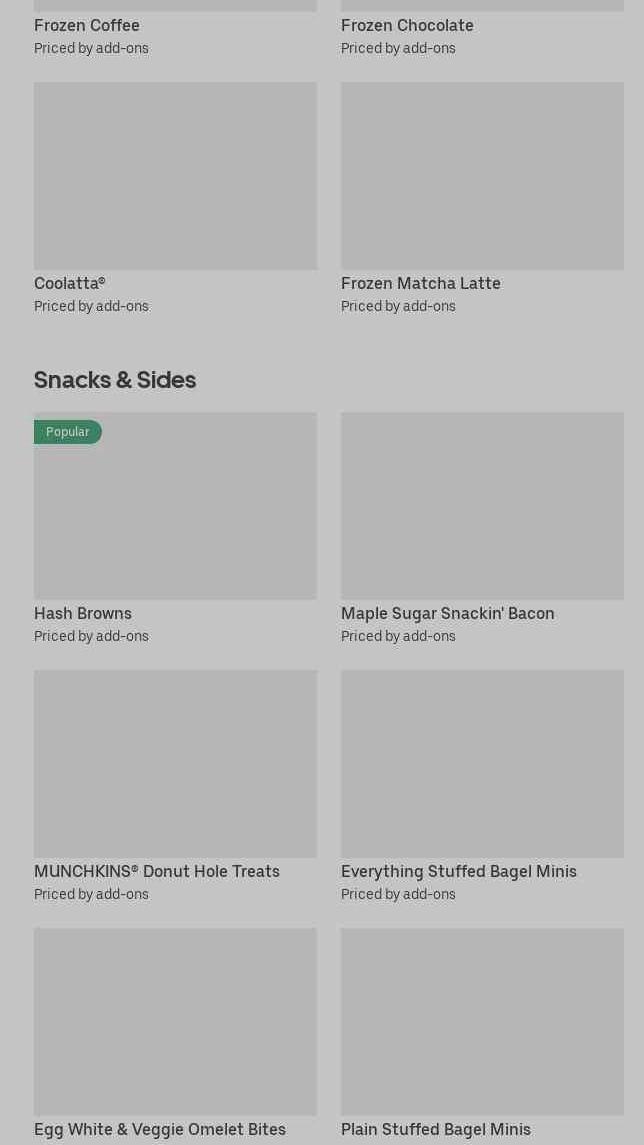Open the Coolatta item image
644x1145 pixels.
[x=175, y=176]
